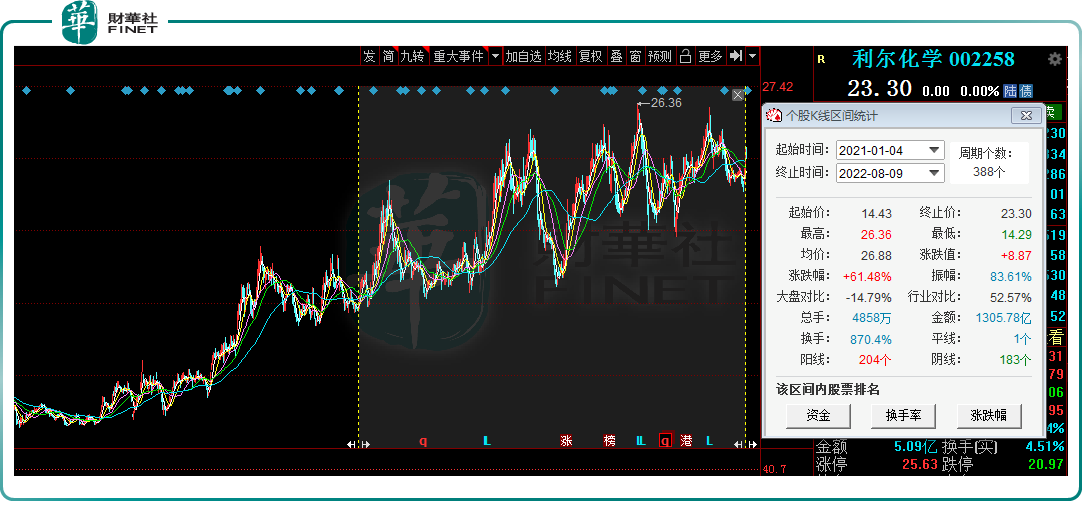
Task: Click the red 榜 marker on timeline
Action: 609,440
